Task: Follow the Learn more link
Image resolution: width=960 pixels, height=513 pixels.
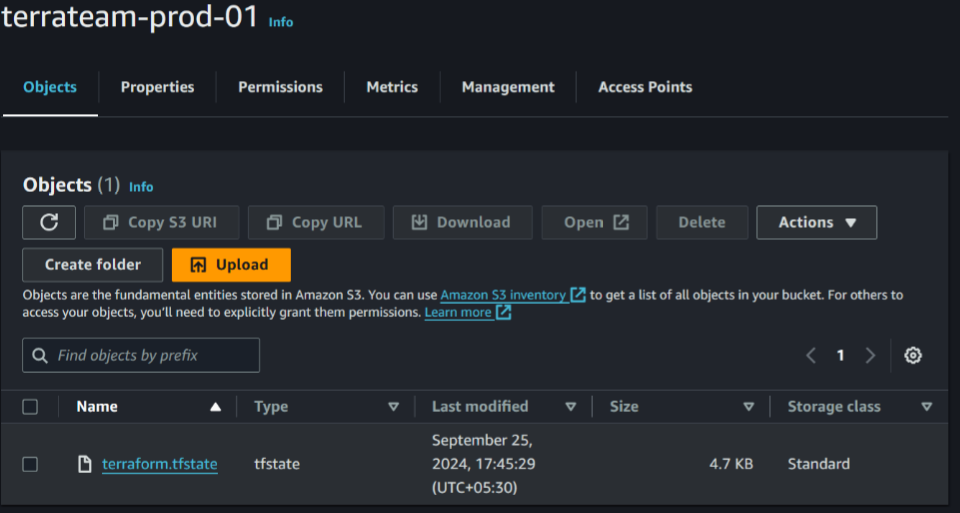Action: (x=458, y=312)
